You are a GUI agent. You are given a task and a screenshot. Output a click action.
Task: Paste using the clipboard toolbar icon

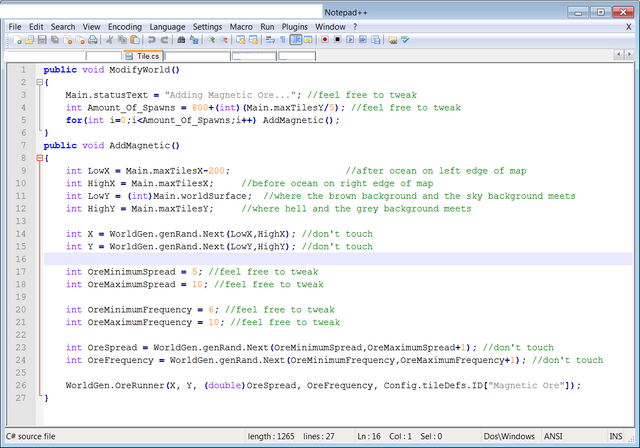135,40
